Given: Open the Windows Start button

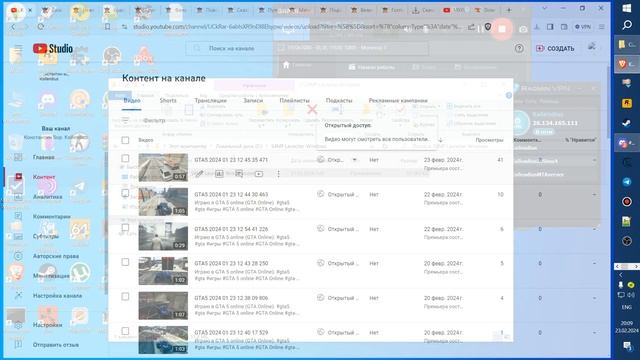Looking at the screenshot, I should coord(627,8).
